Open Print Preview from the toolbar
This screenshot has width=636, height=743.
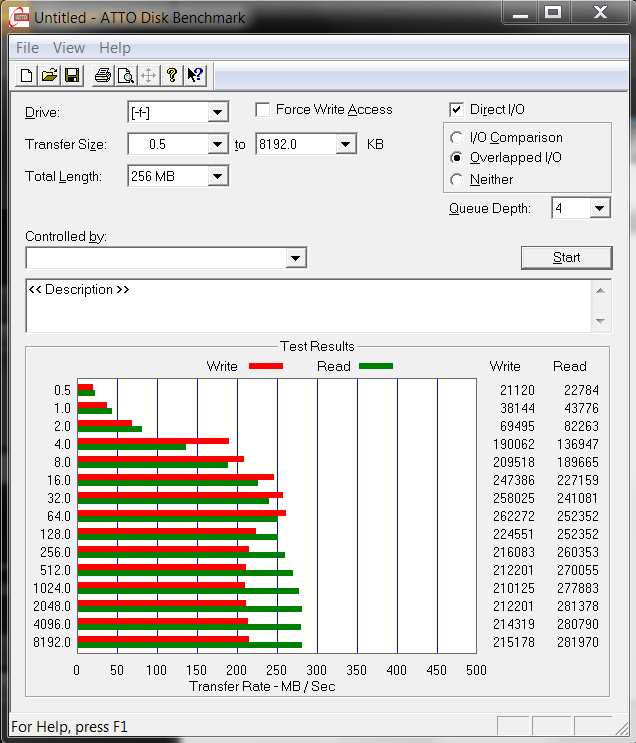coord(125,75)
